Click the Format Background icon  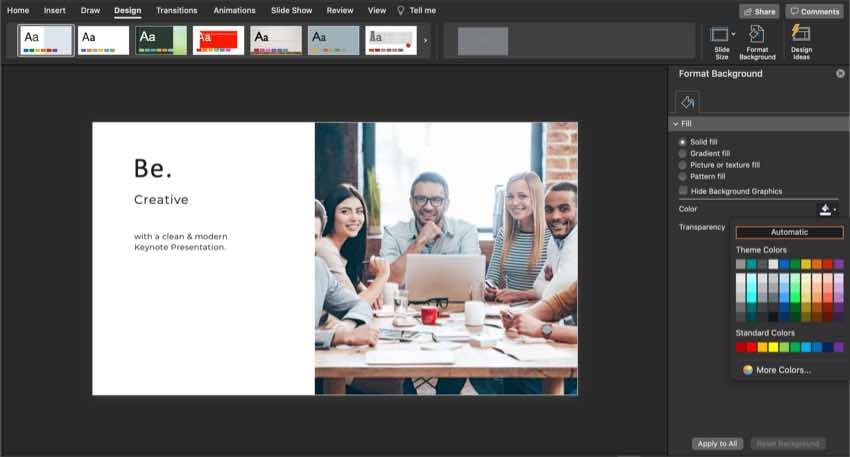point(757,34)
